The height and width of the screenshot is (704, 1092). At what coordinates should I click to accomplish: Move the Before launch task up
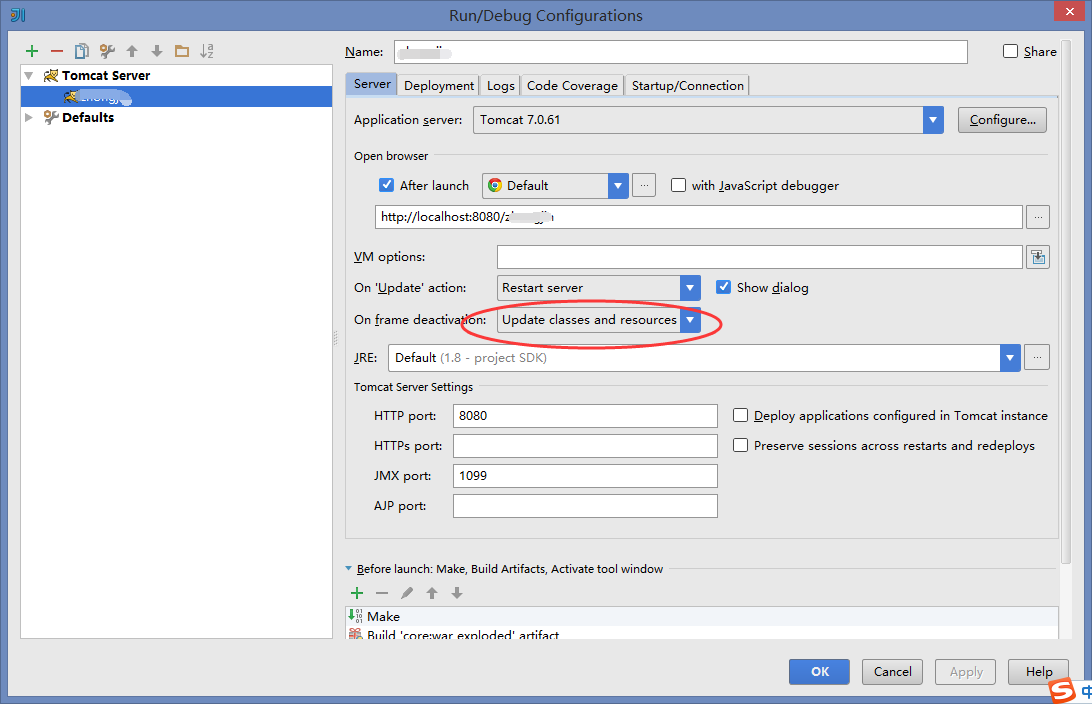[x=432, y=593]
